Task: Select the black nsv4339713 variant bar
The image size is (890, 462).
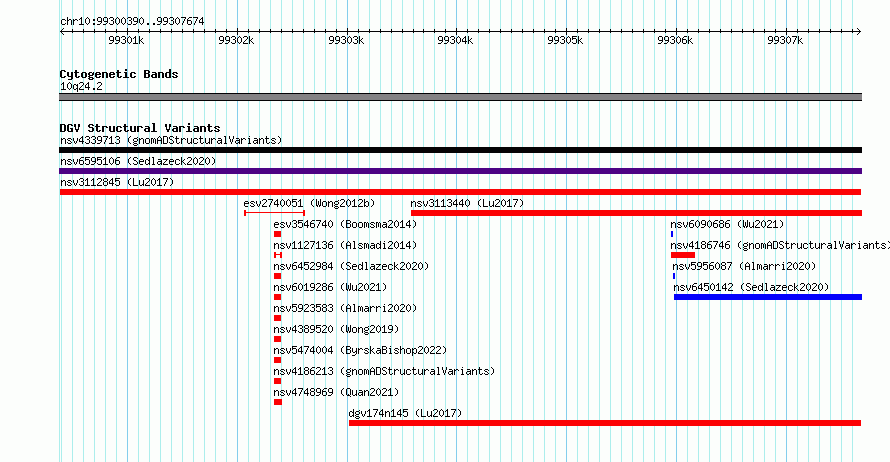Action: click(x=460, y=150)
